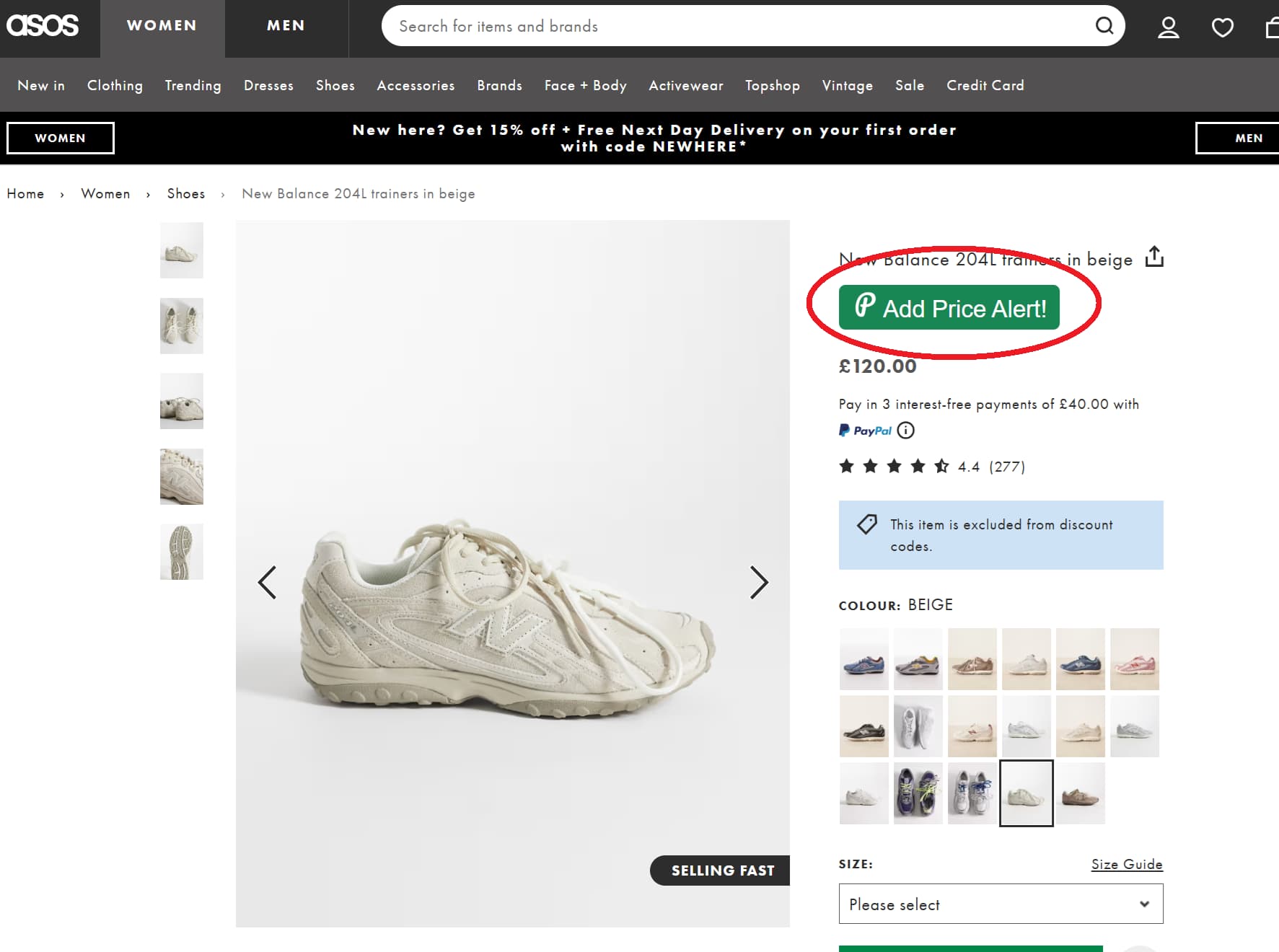Click the star rating row
Screen dimensions: 1279x952
[894, 467]
